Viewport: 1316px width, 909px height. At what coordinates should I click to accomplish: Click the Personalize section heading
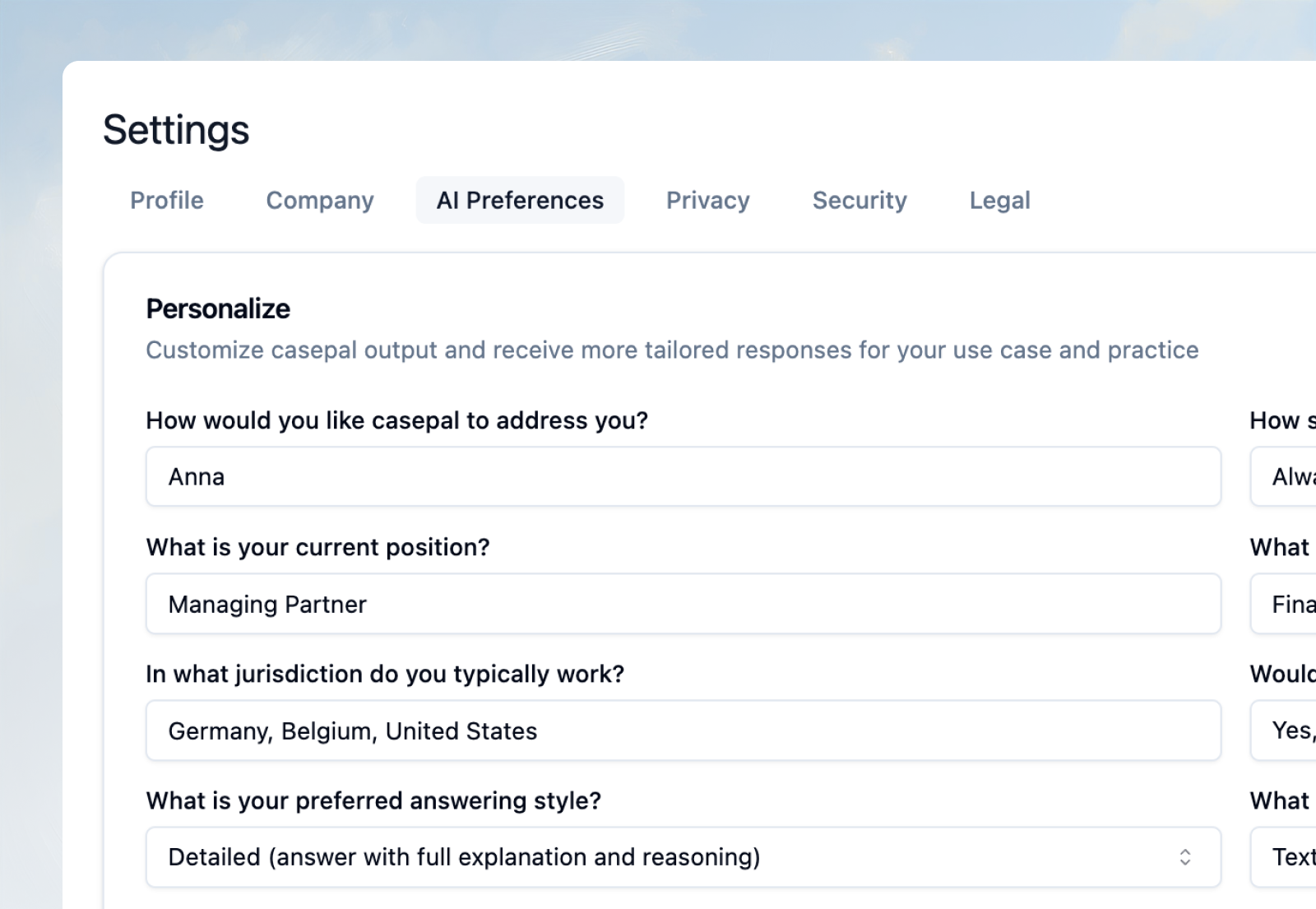point(218,308)
